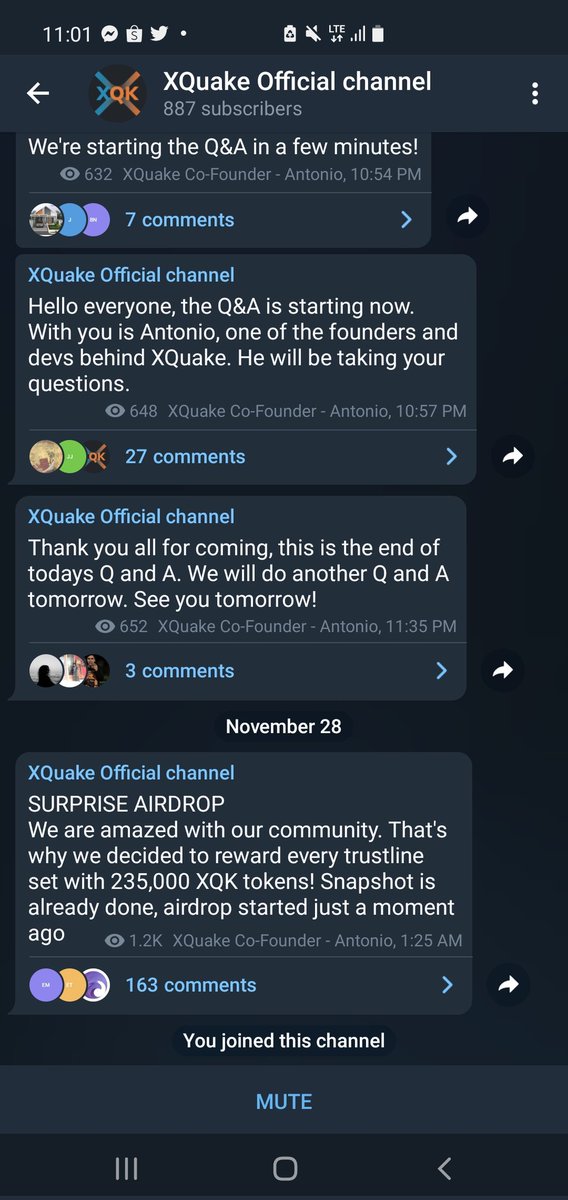Tap the November 28 date badge
The height and width of the screenshot is (1200, 568).
[x=284, y=726]
